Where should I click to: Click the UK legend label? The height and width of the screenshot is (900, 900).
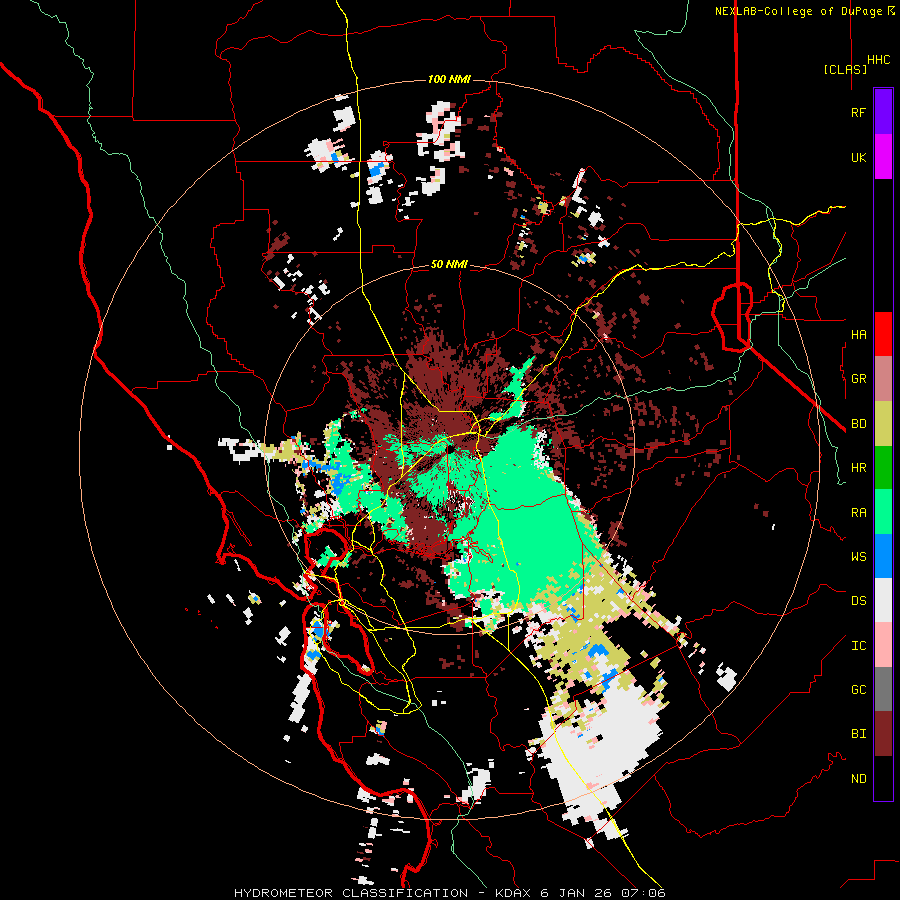(858, 158)
